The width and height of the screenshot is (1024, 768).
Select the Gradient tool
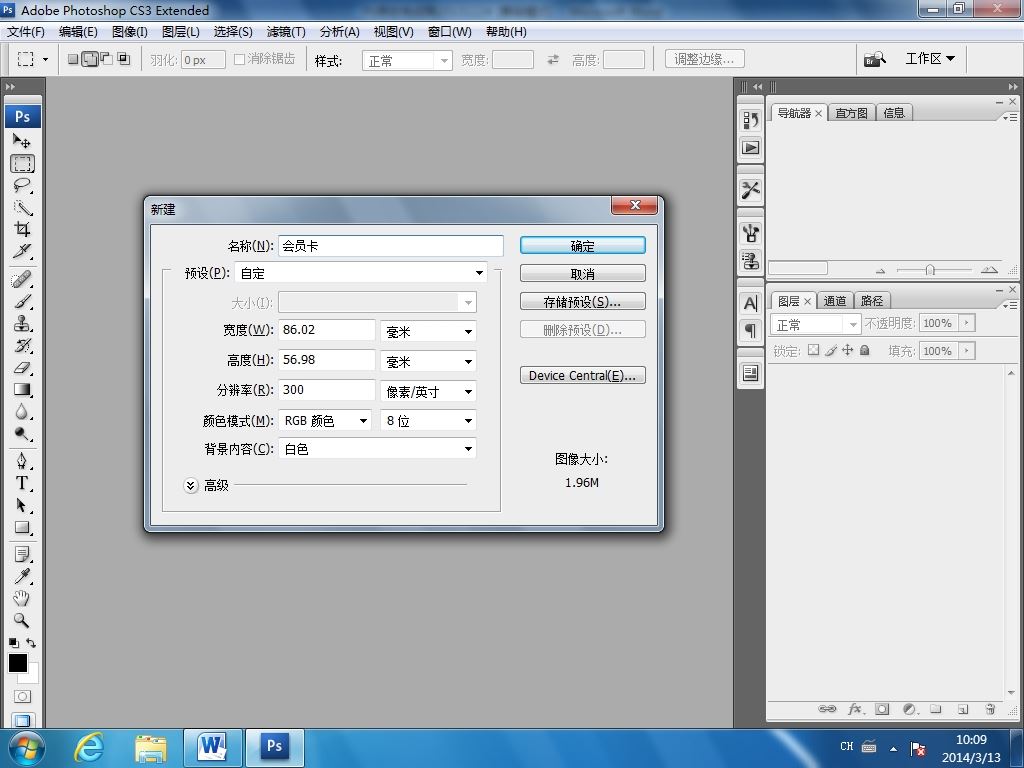[22, 390]
